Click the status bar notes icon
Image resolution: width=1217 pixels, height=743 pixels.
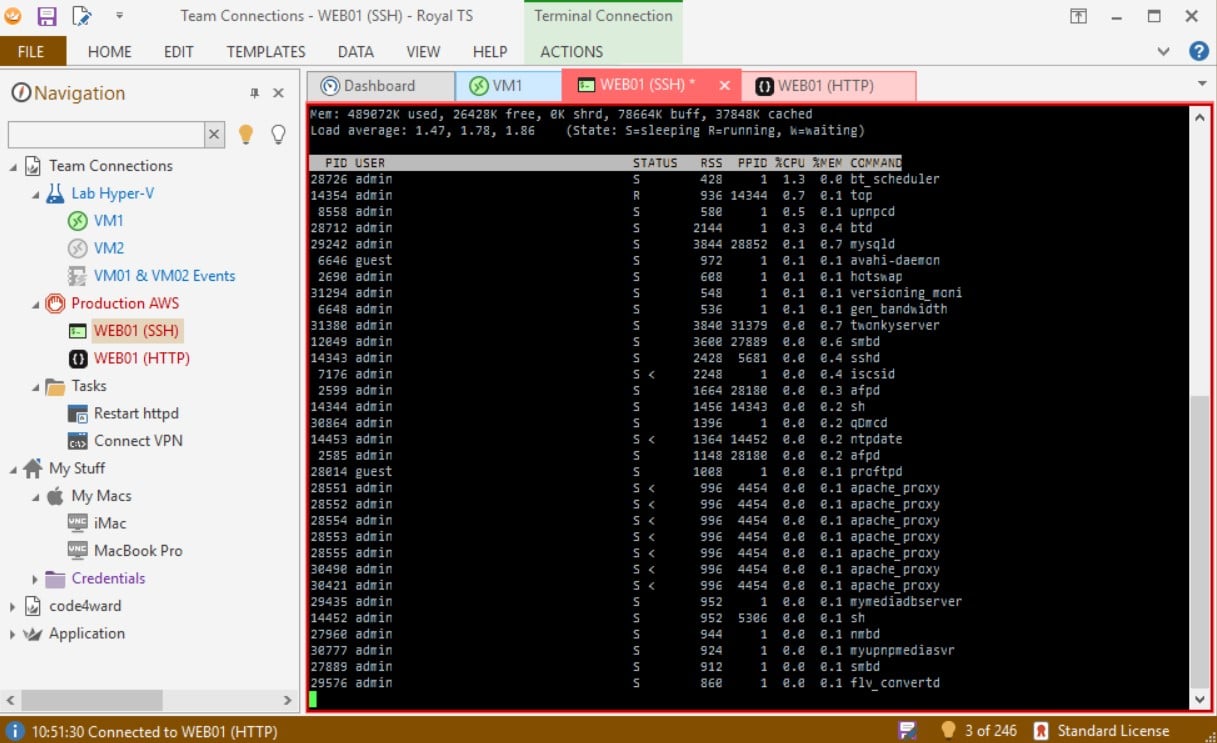907,731
